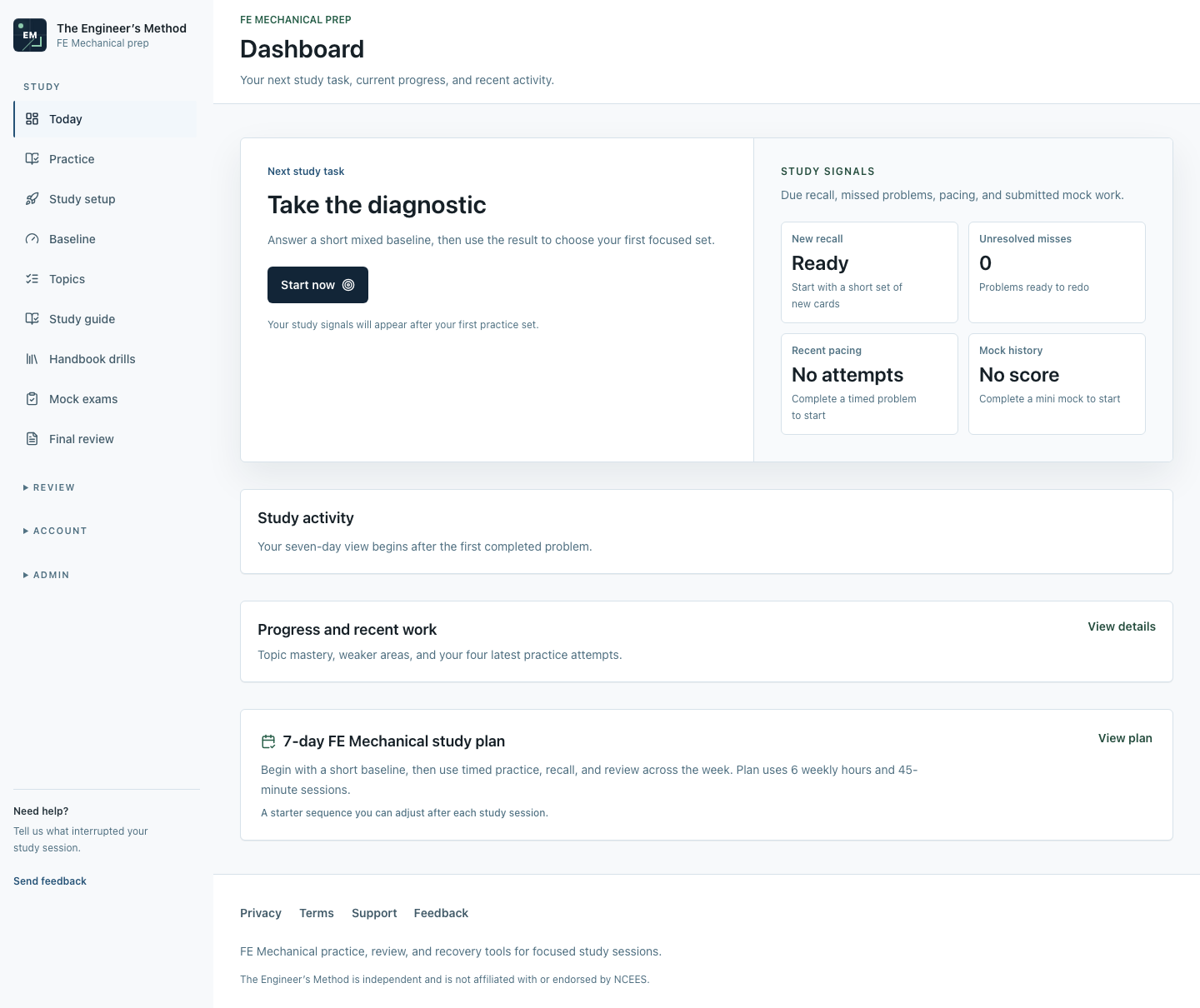1200x1008 pixels.
Task: Open the Privacy footer link
Action: click(x=261, y=913)
